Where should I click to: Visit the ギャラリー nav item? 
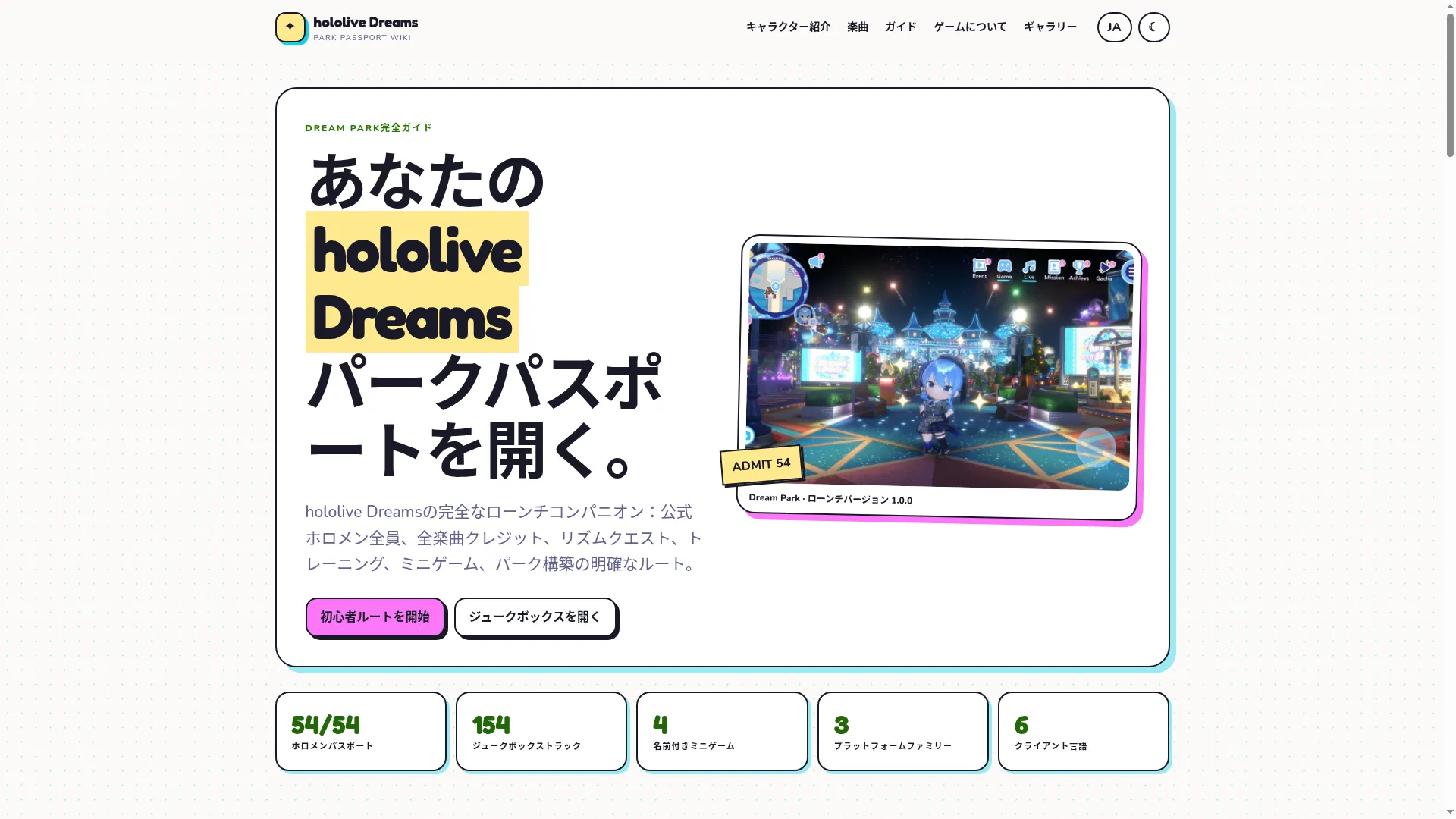1050,27
